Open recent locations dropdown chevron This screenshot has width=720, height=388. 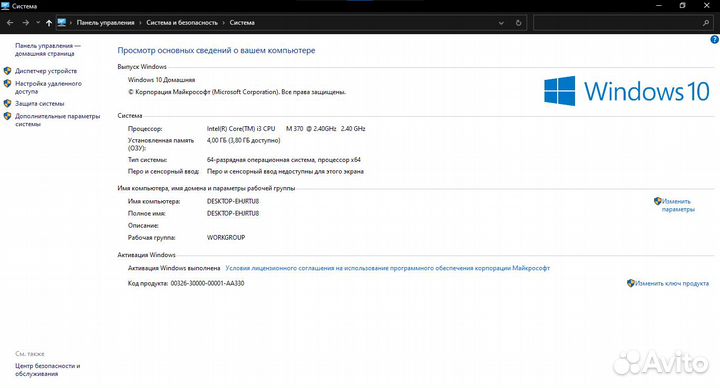tap(38, 22)
